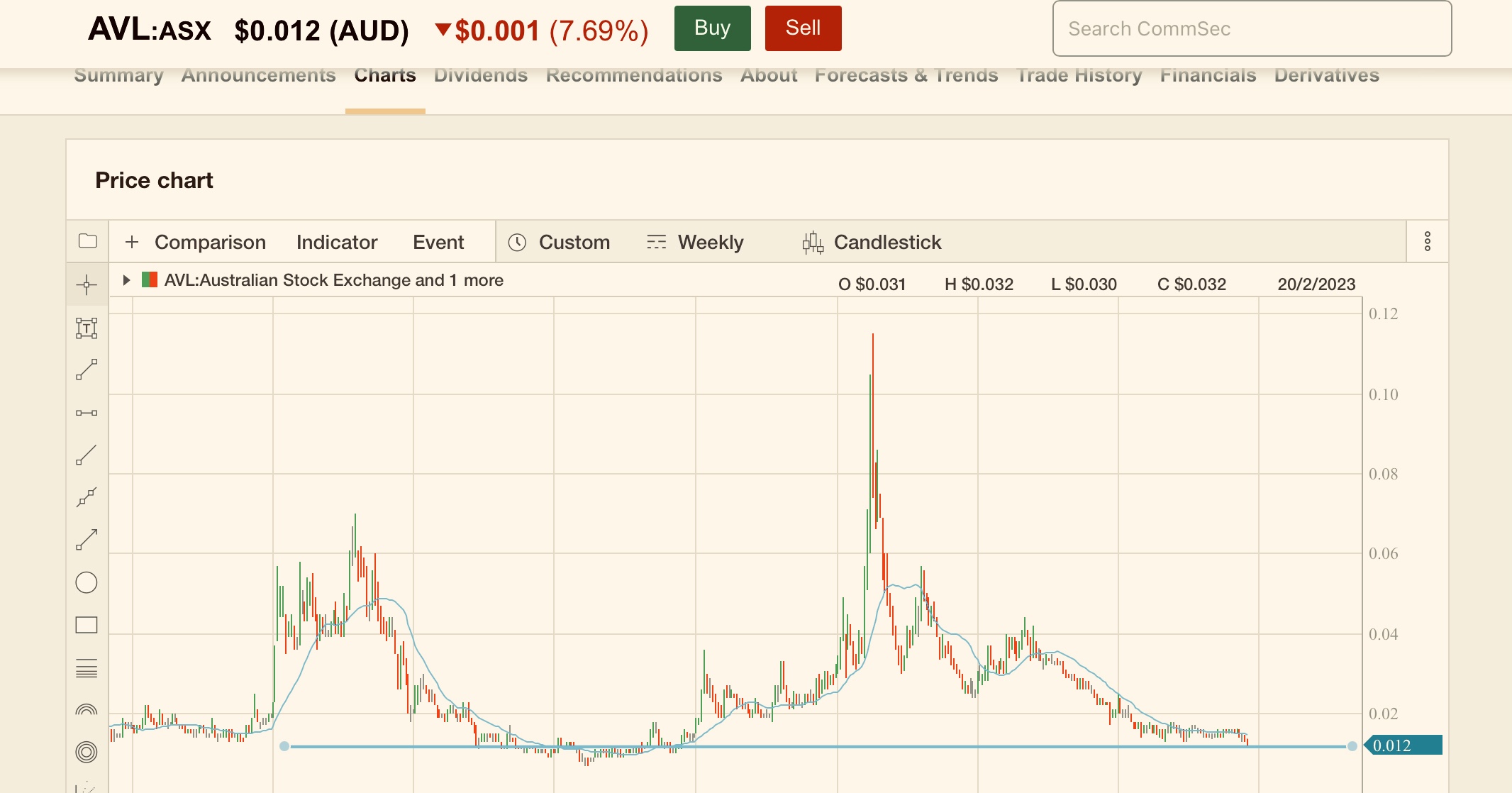Open the folder icon in chart toolbar

pos(87,241)
